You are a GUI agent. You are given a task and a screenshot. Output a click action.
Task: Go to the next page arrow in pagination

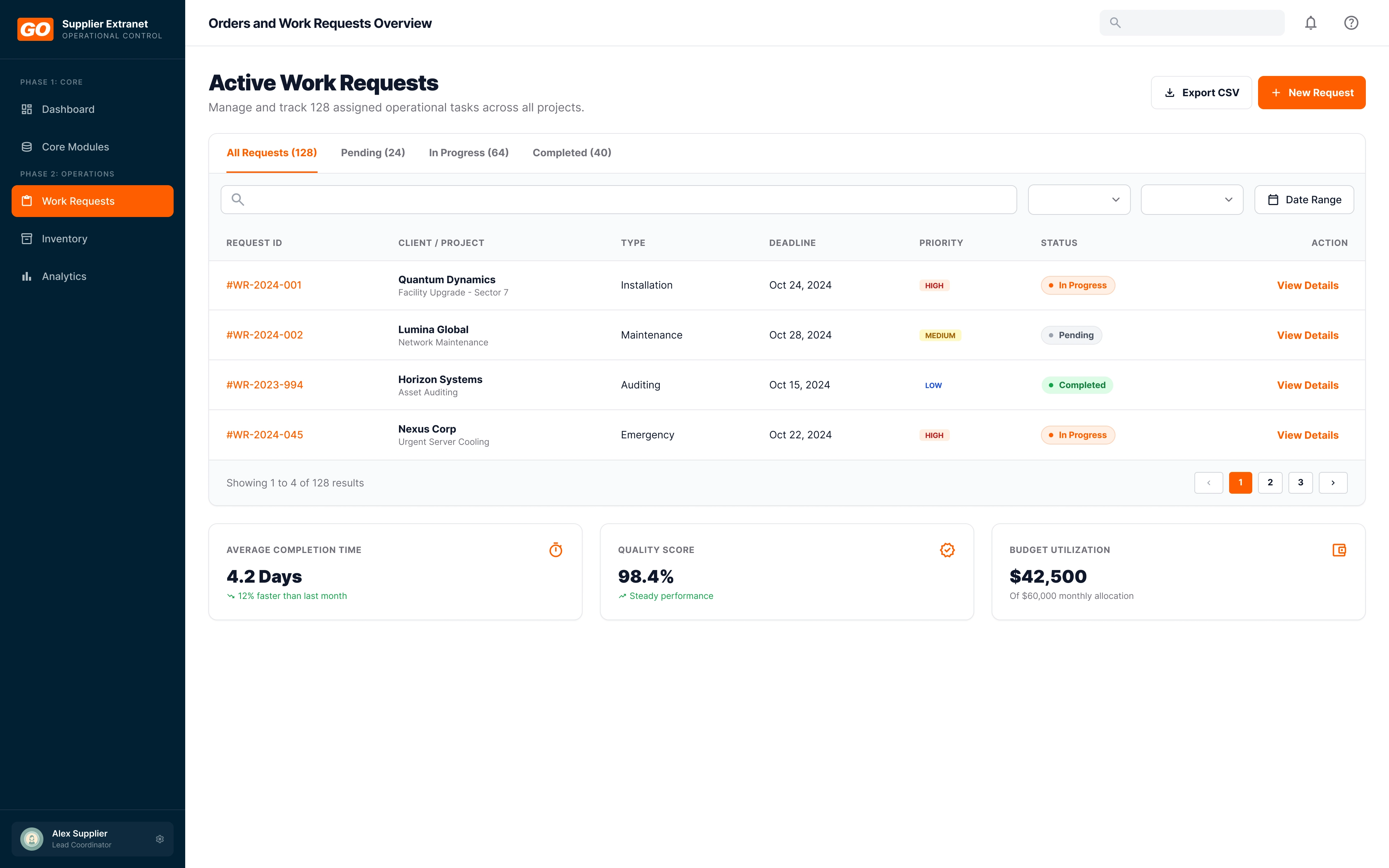tap(1333, 483)
